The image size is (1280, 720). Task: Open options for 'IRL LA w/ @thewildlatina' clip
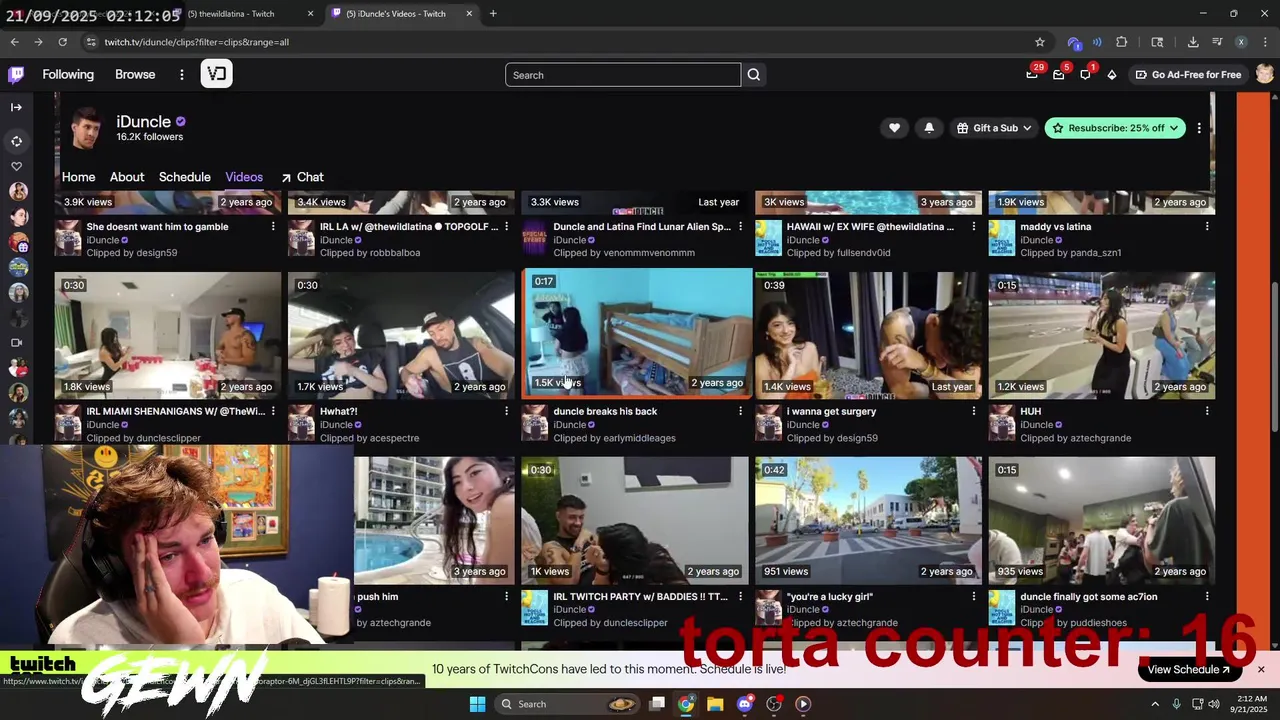click(506, 227)
